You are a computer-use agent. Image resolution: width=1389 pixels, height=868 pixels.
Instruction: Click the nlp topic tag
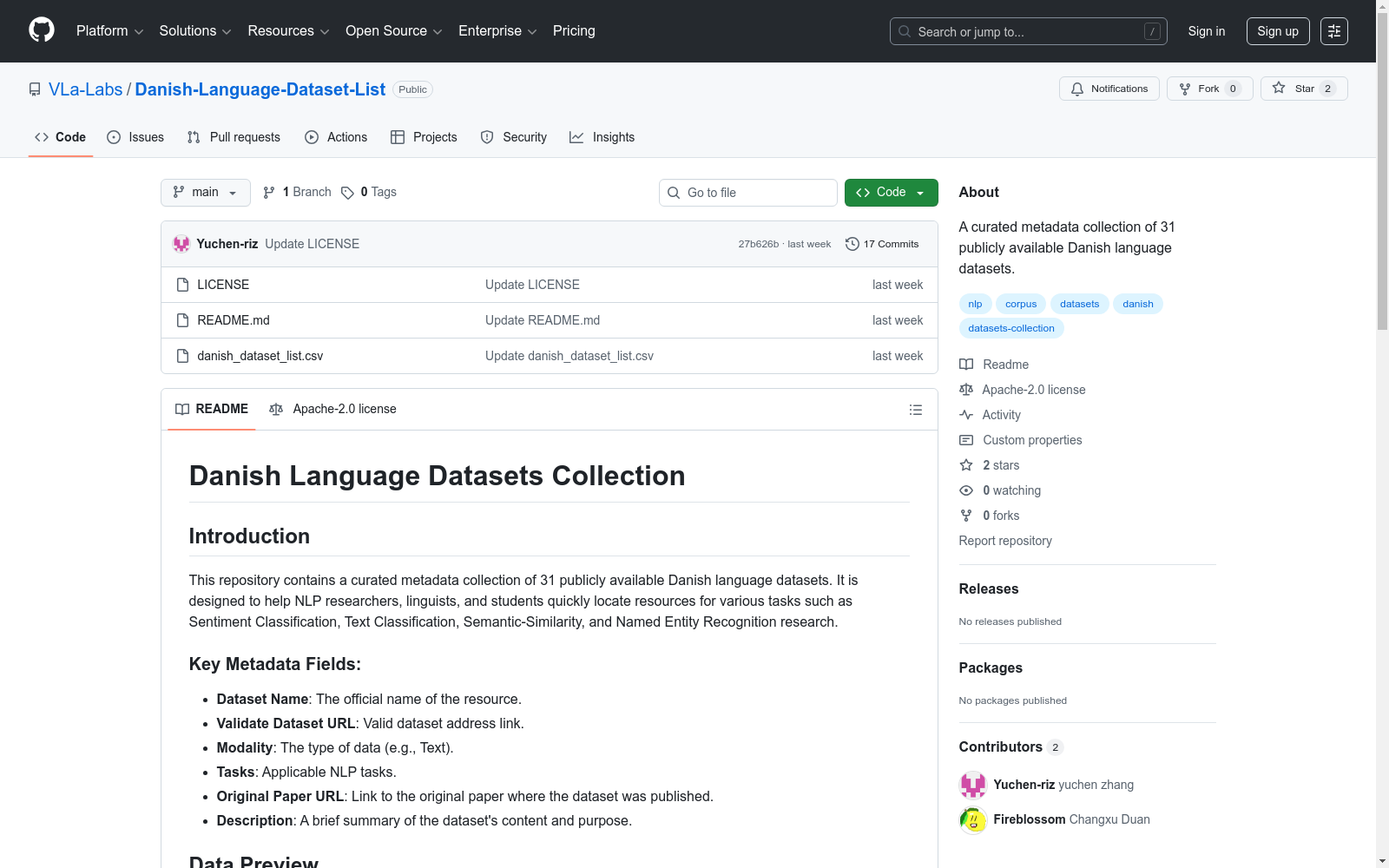pos(975,304)
